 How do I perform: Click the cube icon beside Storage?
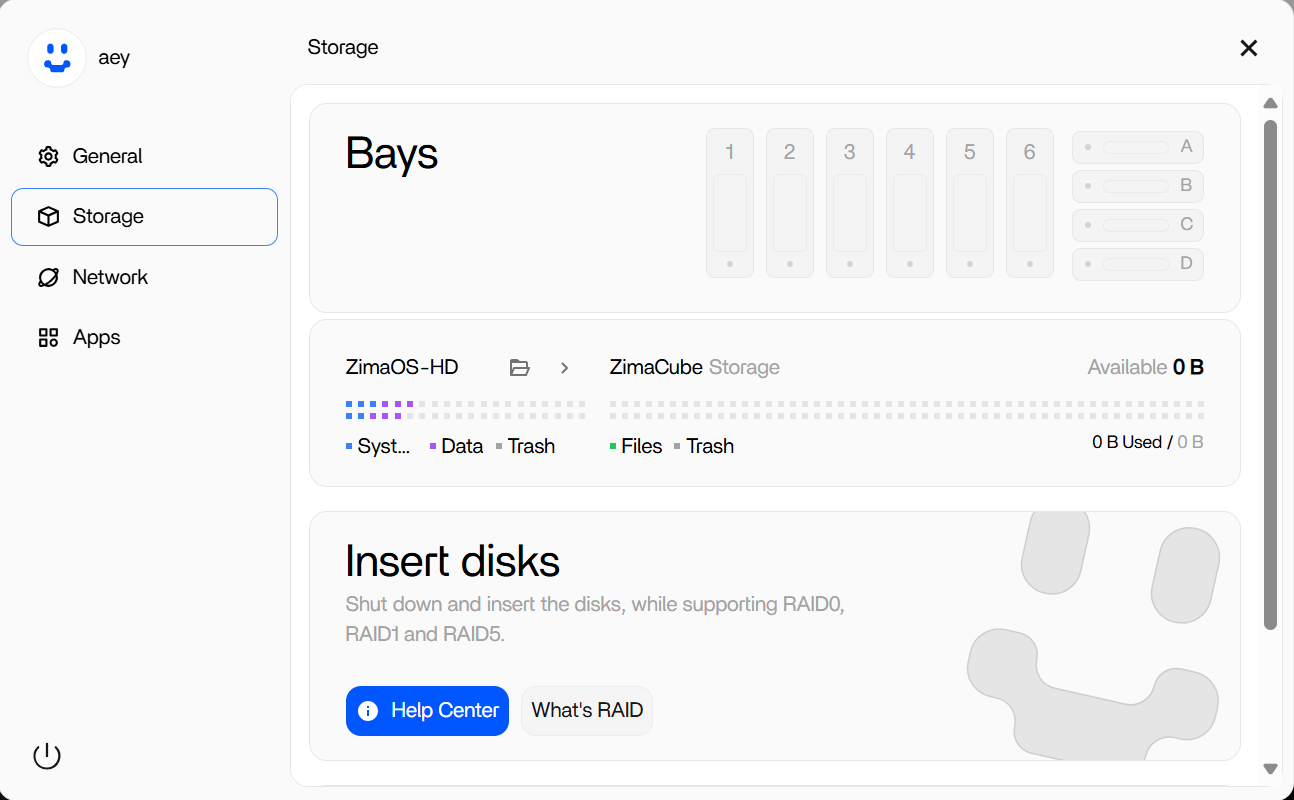48,217
